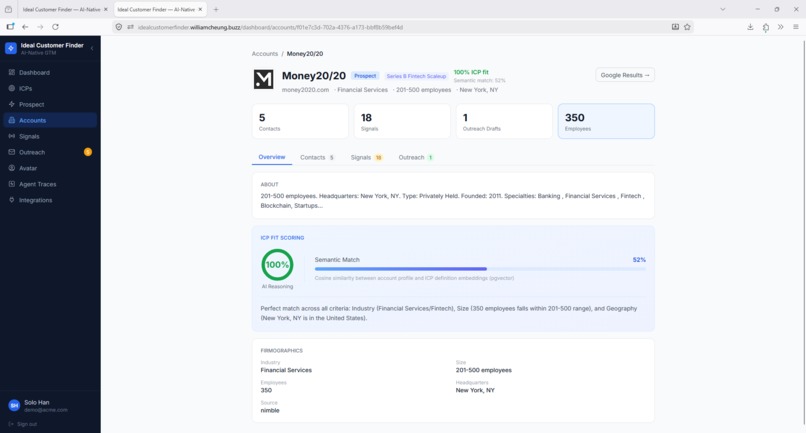This screenshot has width=806, height=433.
Task: Switch to the Outreach tab
Action: point(416,157)
